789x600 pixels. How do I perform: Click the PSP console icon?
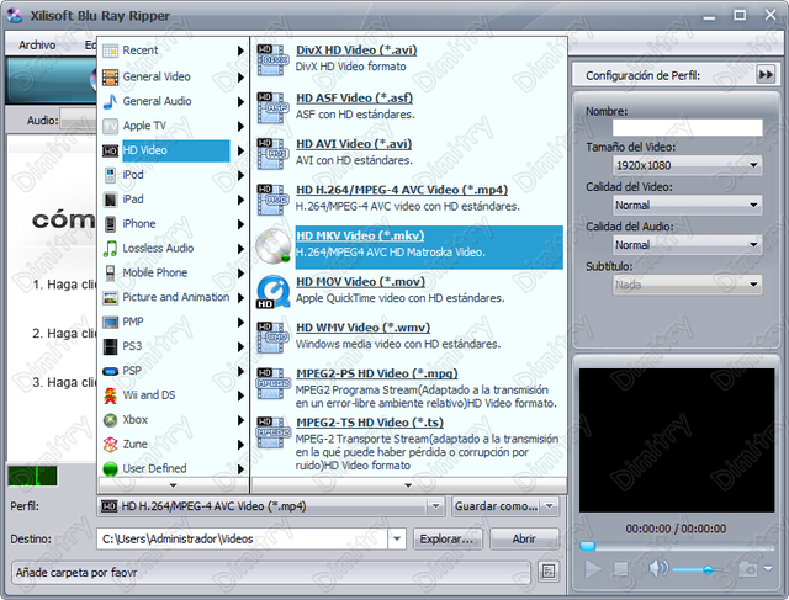click(110, 371)
